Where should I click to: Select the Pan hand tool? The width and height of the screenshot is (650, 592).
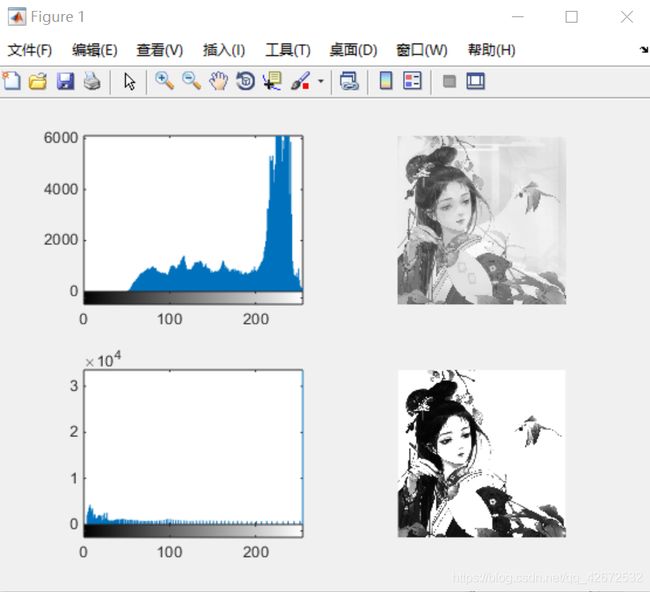218,81
